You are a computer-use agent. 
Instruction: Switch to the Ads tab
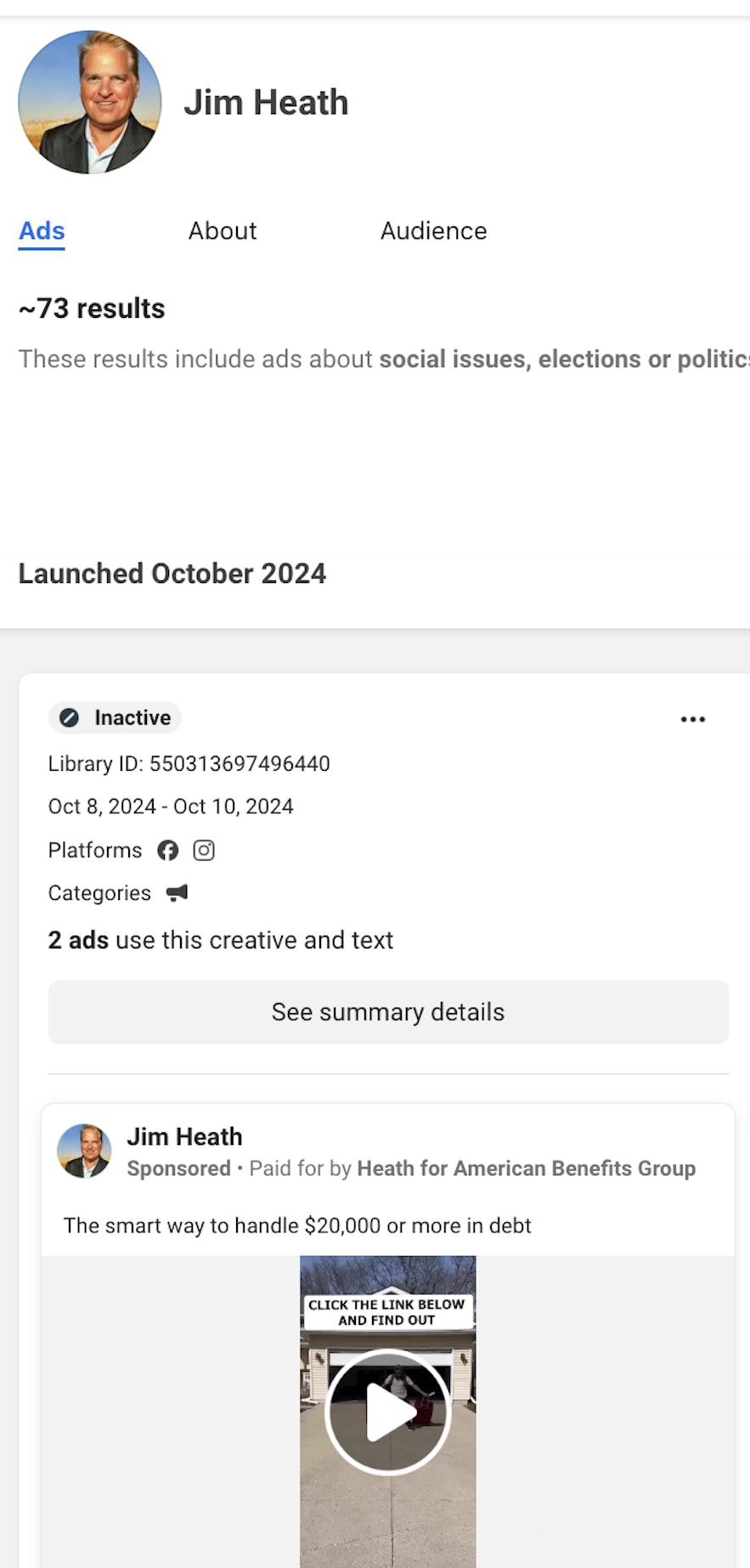click(42, 231)
